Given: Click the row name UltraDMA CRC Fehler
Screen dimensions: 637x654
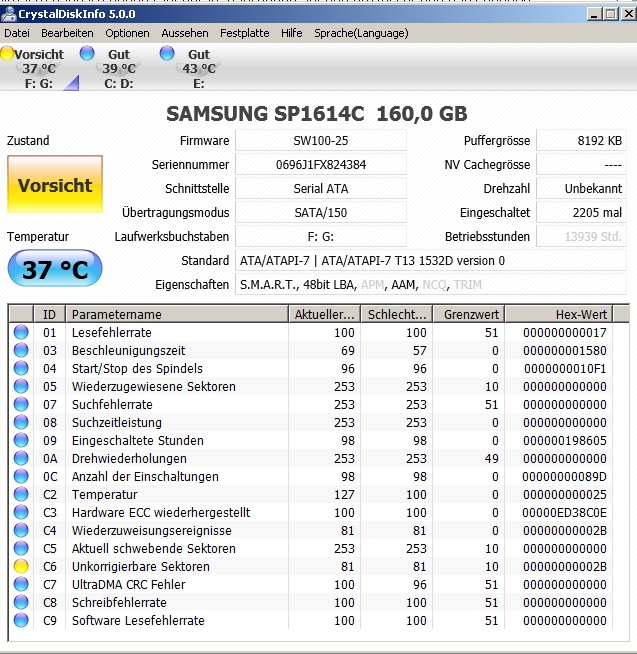Looking at the screenshot, I should 128,584.
